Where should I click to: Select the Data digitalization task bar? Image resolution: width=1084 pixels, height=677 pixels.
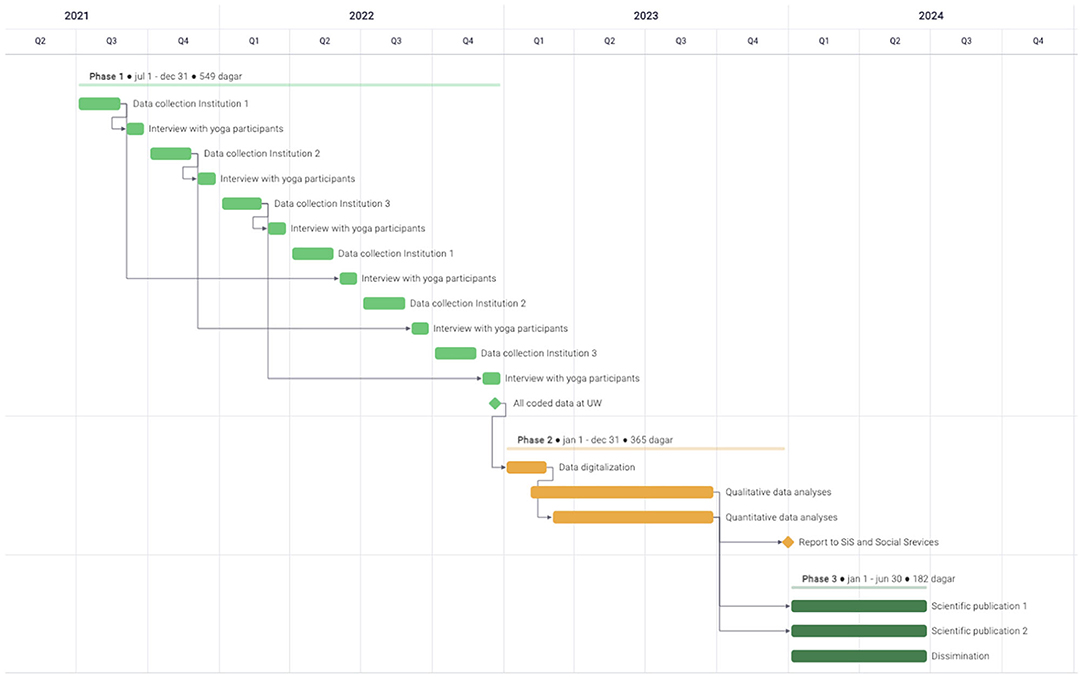(527, 467)
